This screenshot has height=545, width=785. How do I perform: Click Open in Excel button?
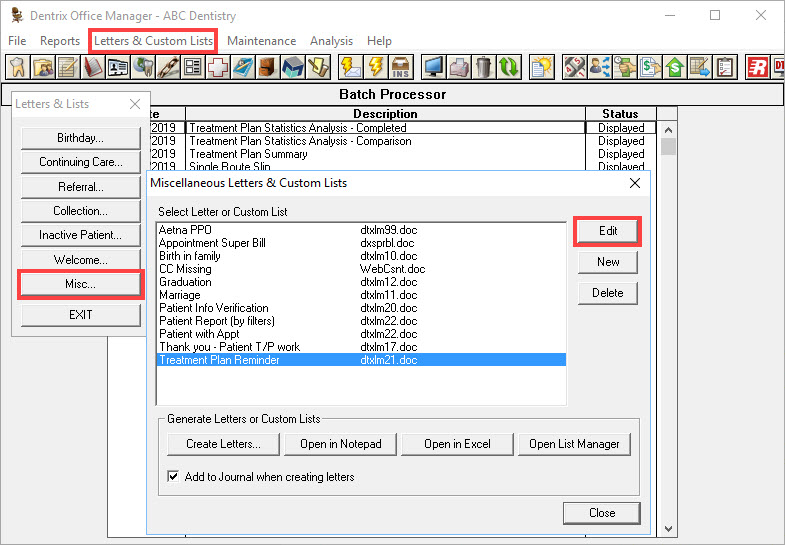(x=457, y=444)
